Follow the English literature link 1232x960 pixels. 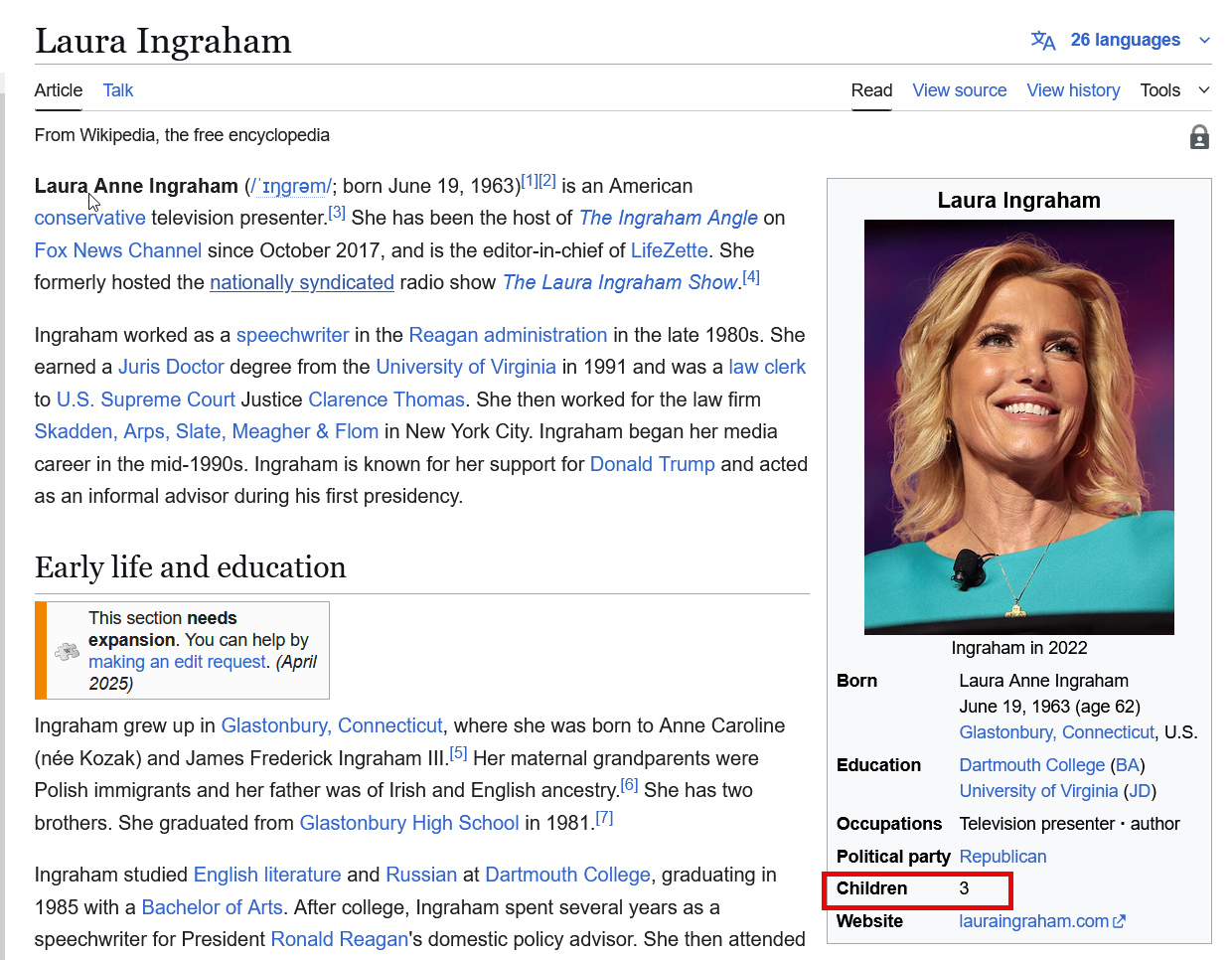(x=267, y=875)
